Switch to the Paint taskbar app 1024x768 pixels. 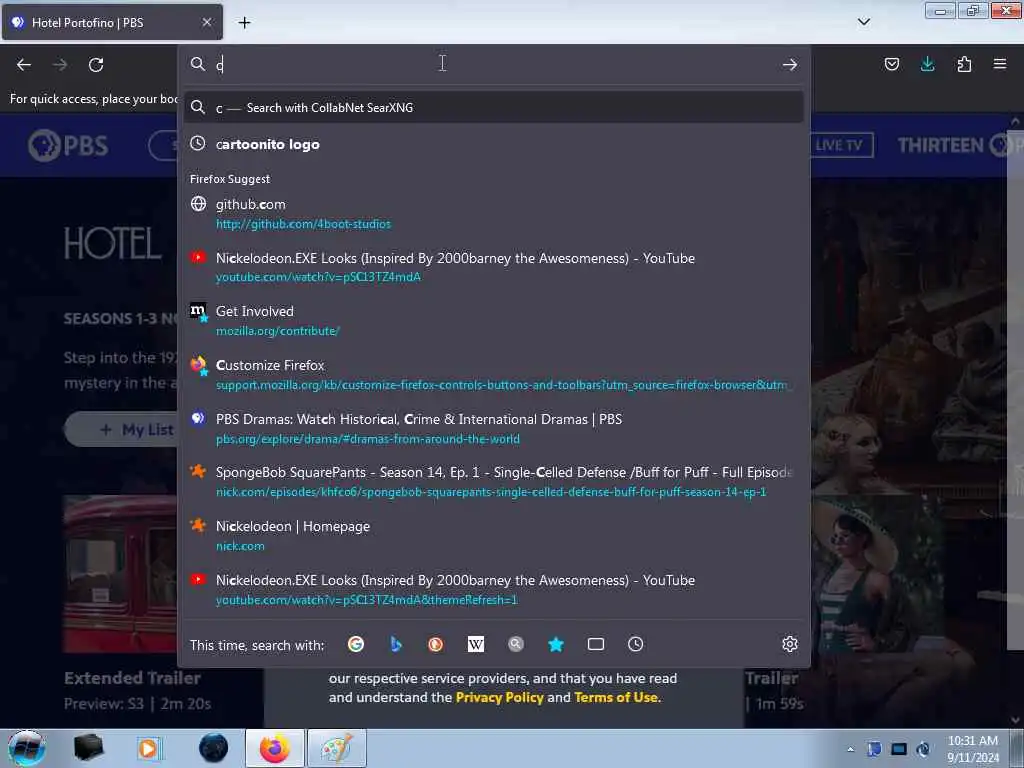click(336, 748)
